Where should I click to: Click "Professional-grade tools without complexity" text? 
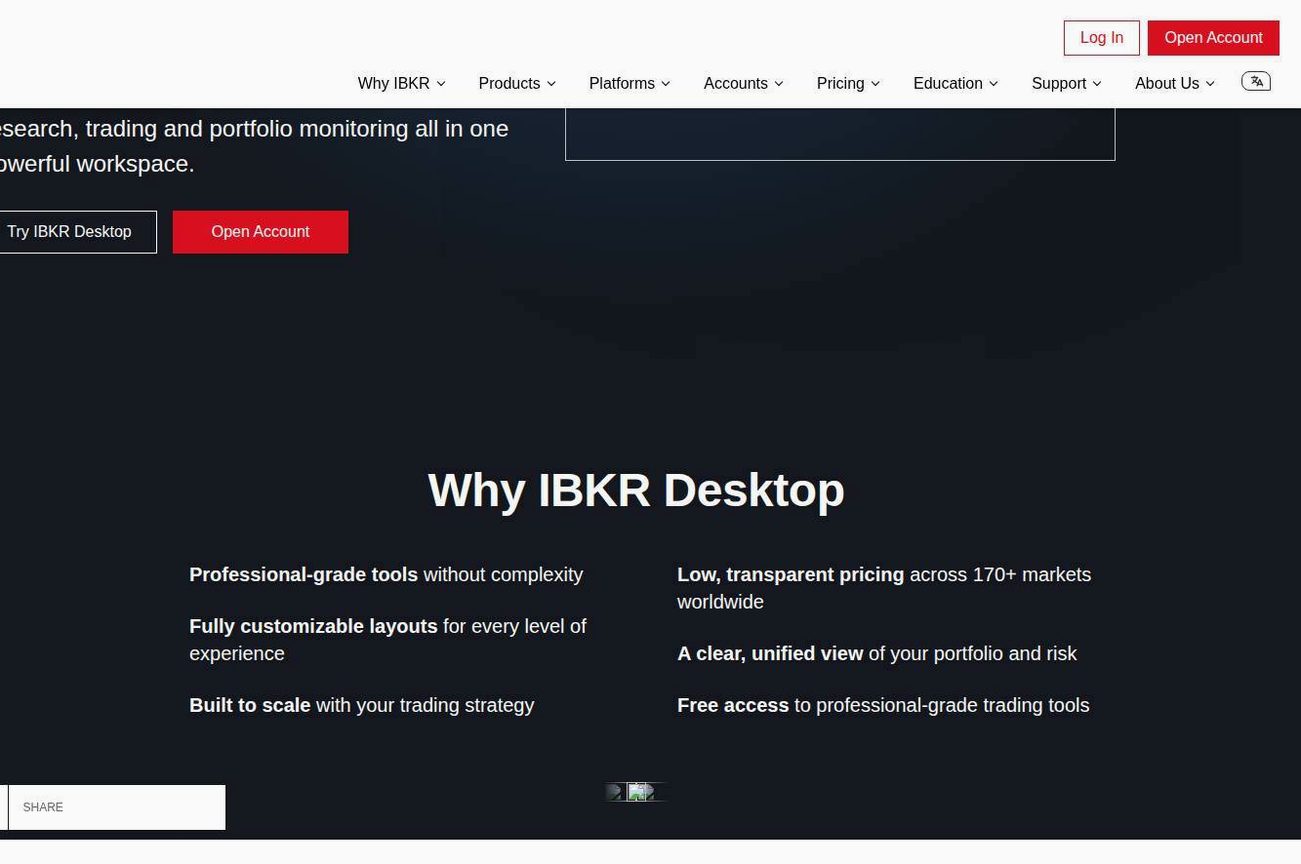(x=386, y=575)
